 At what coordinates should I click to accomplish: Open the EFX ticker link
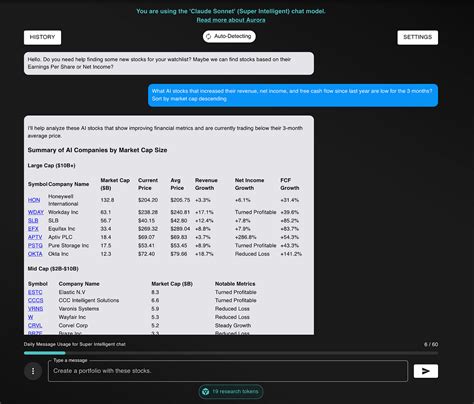33,229
